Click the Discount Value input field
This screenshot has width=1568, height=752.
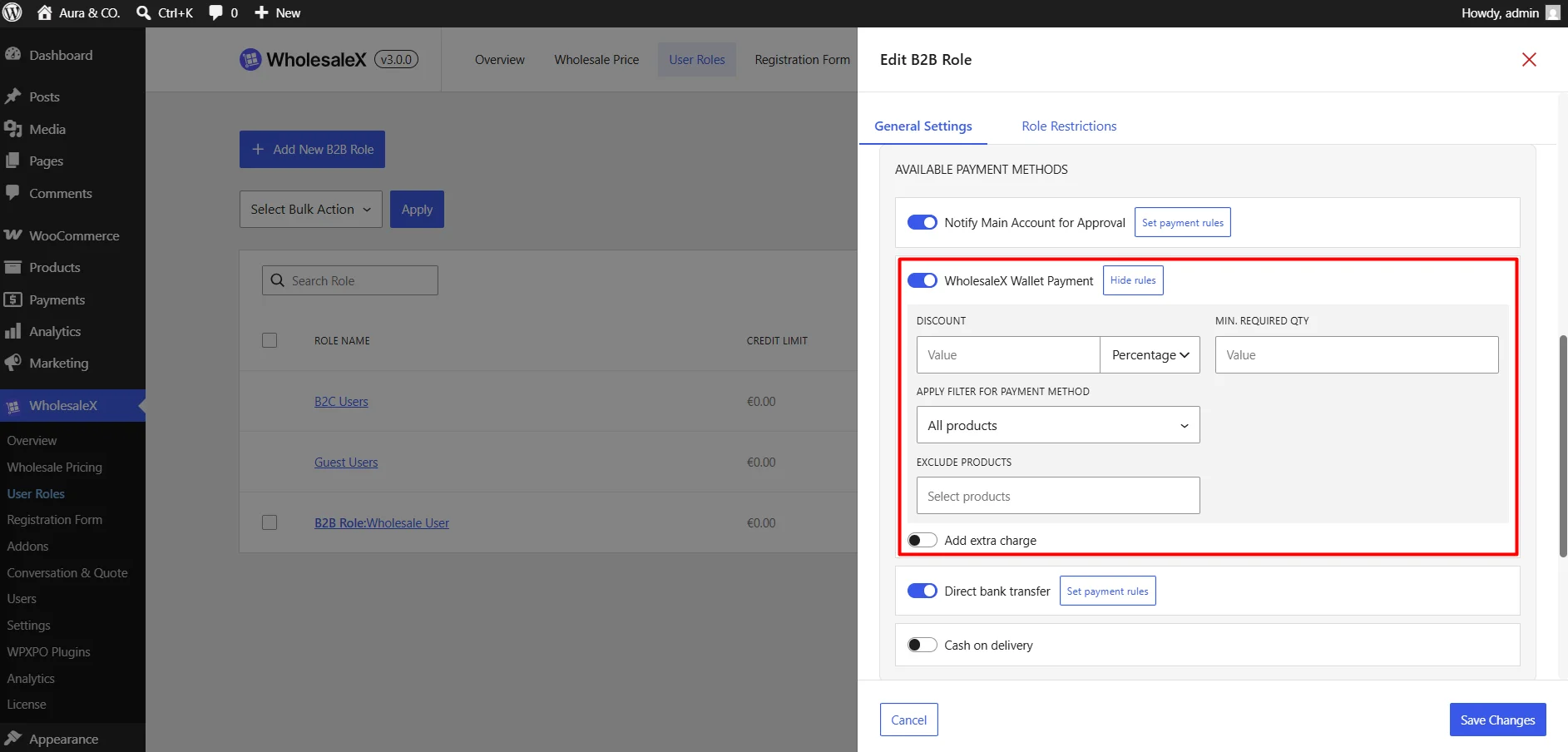point(1008,355)
